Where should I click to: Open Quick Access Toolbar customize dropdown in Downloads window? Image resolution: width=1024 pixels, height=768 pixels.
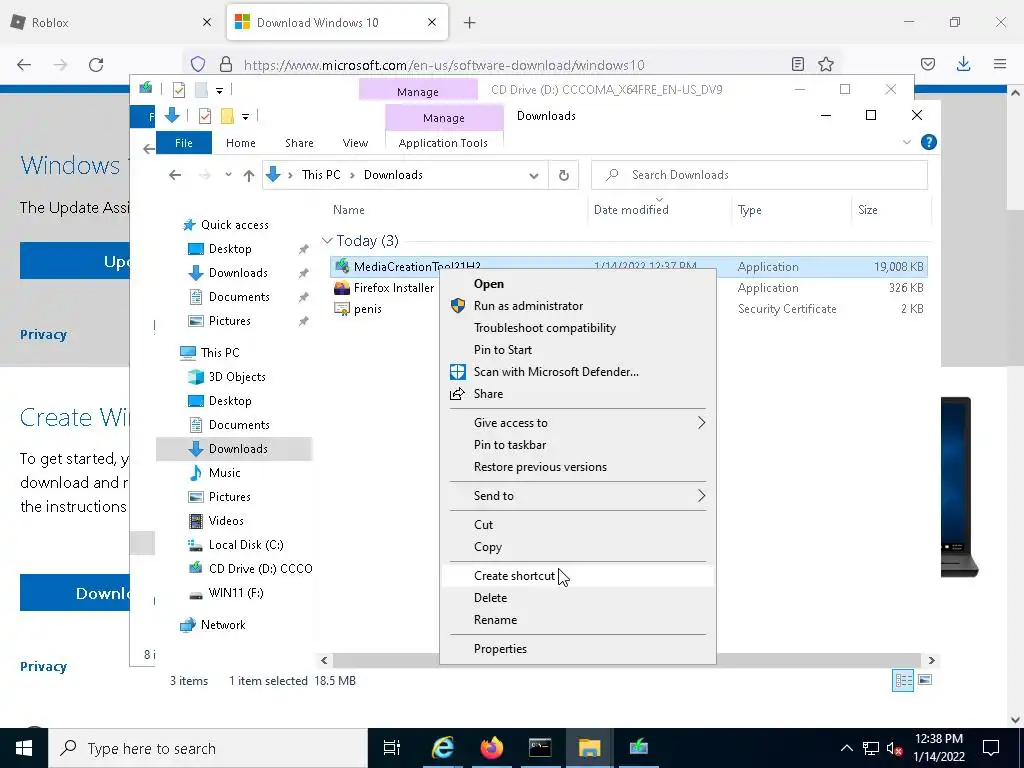click(246, 117)
